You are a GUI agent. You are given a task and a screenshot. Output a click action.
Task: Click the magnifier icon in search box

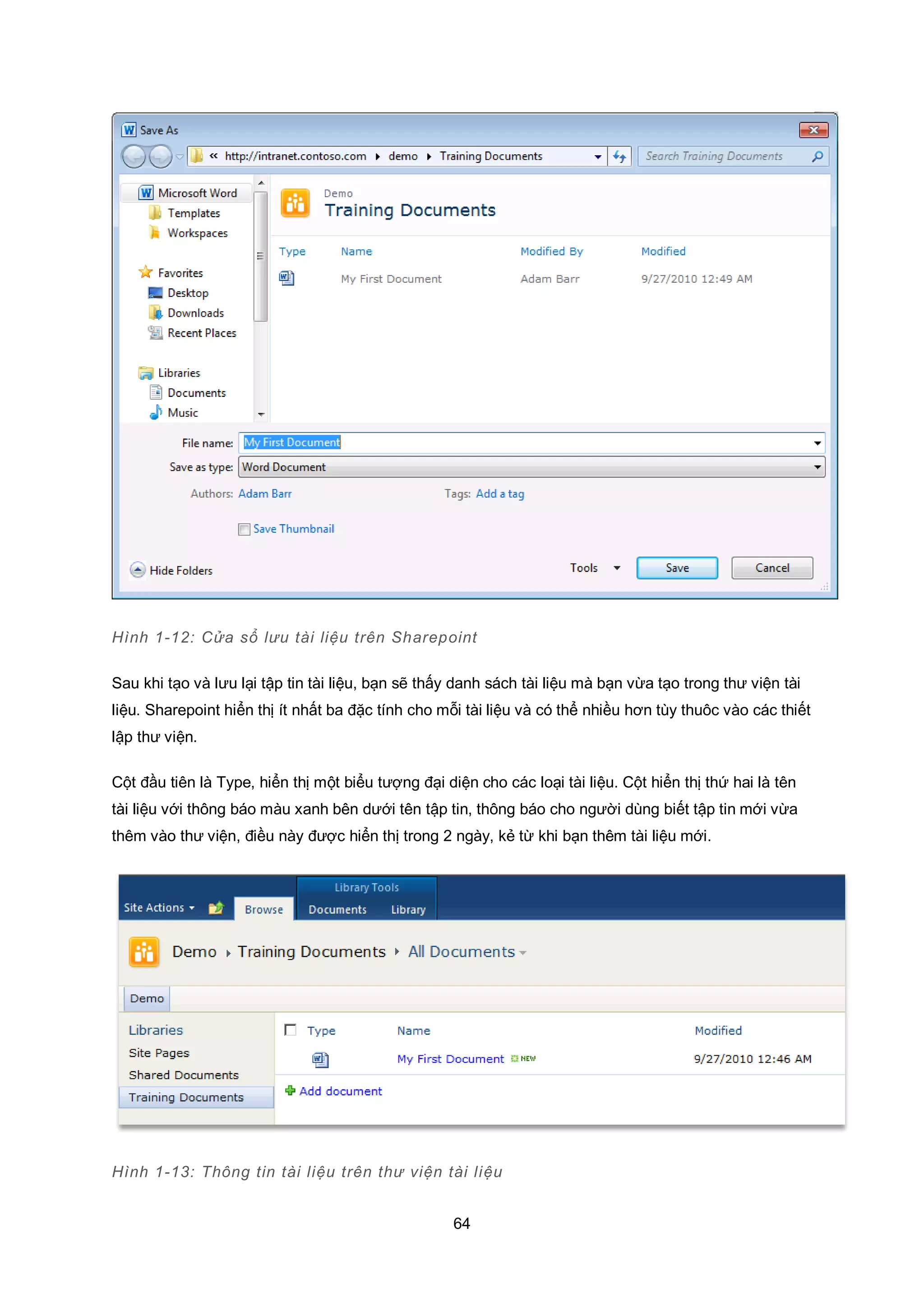(818, 157)
